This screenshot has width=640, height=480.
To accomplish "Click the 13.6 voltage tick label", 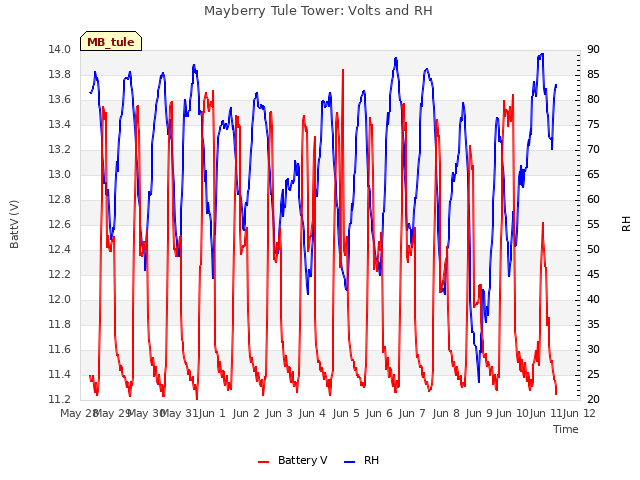I will [59, 100].
